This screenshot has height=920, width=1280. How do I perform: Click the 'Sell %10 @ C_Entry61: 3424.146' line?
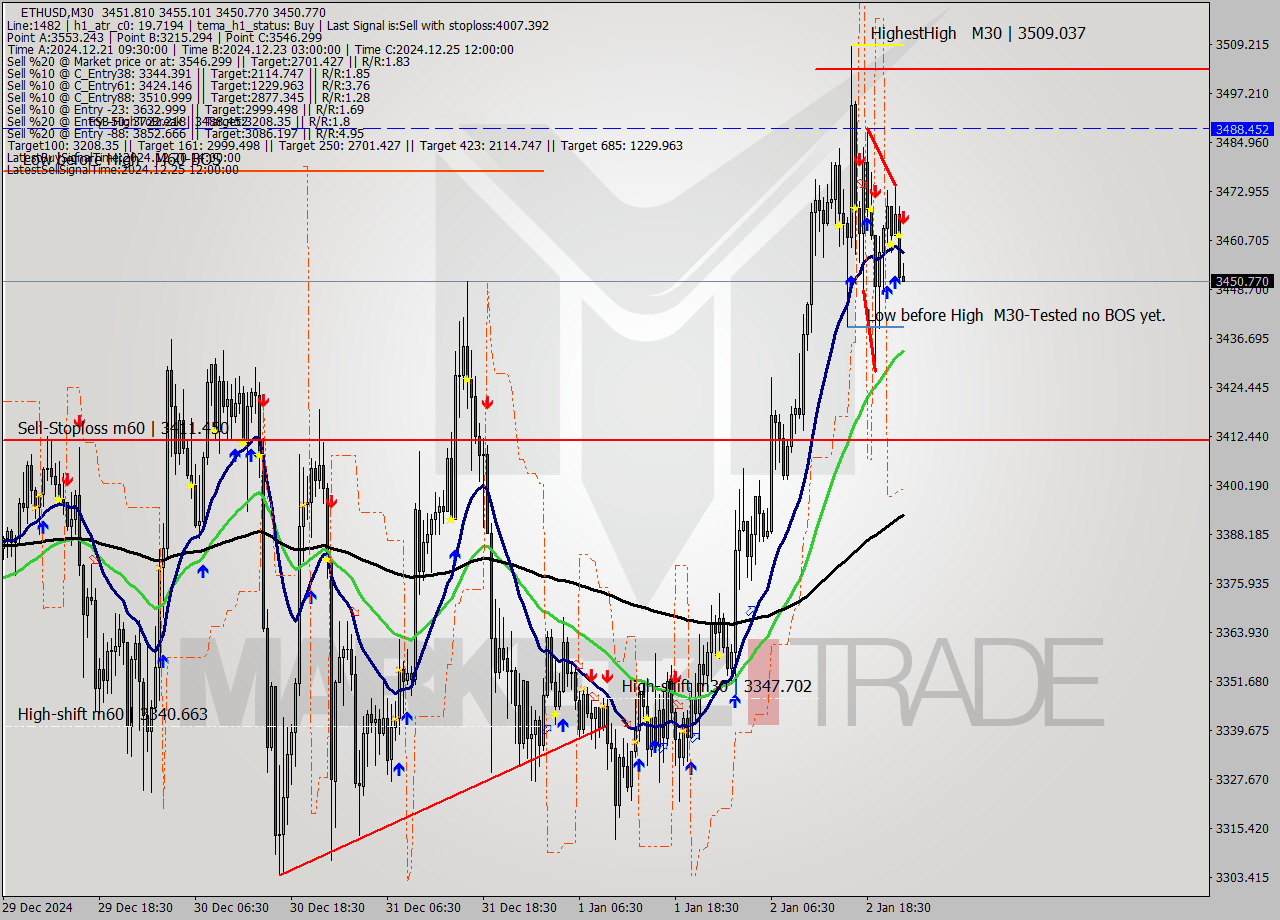pos(188,85)
